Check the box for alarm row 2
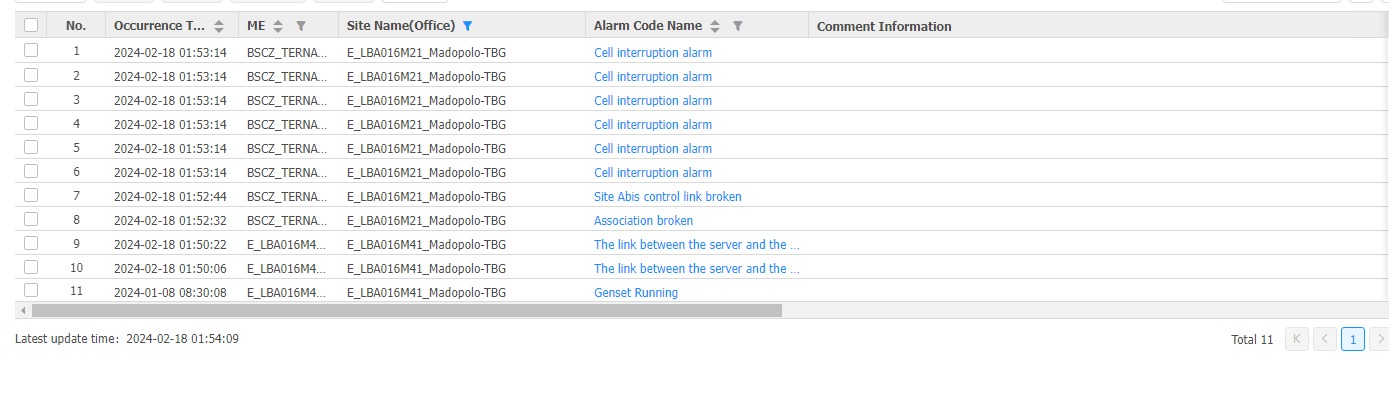 point(31,75)
